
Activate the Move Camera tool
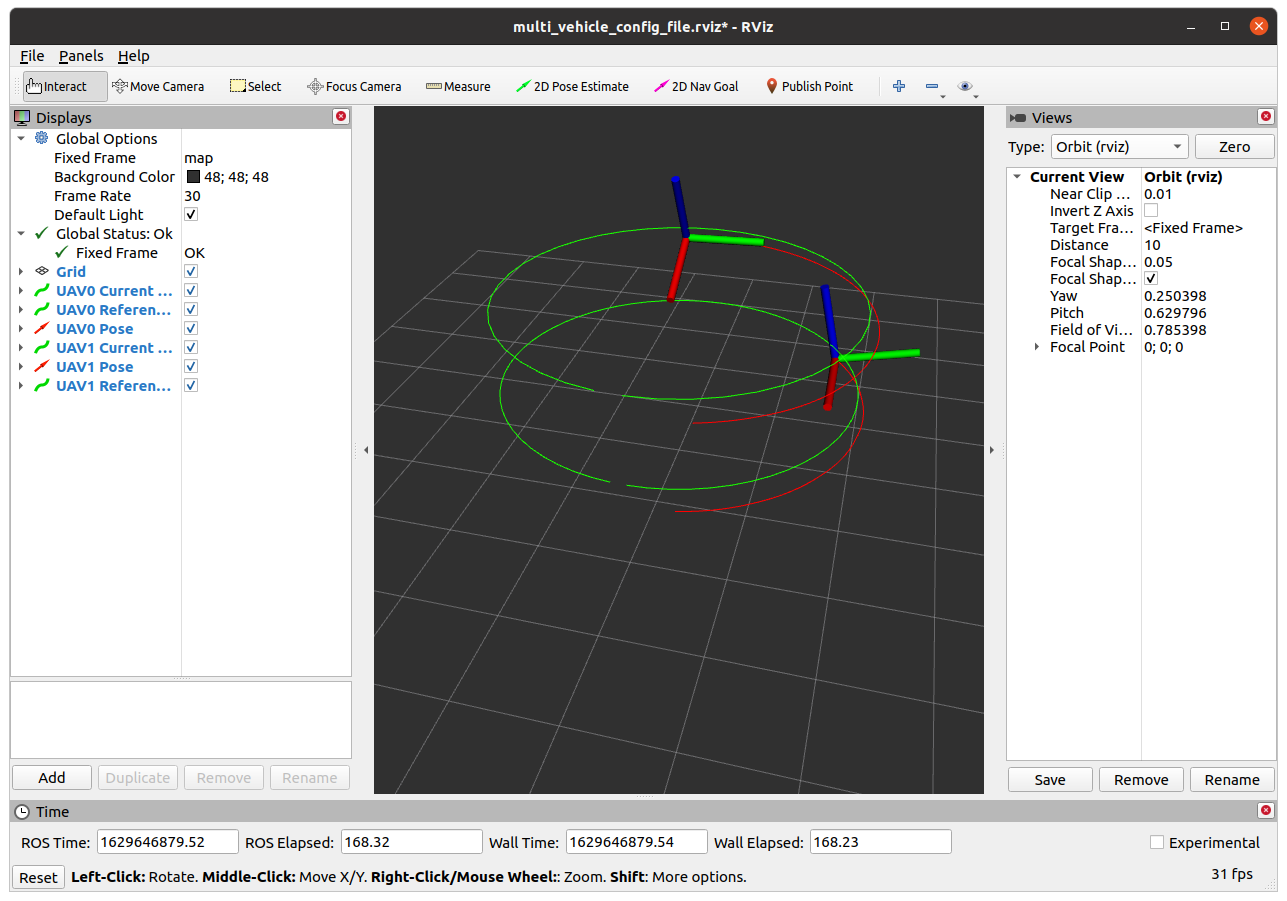pyautogui.click(x=158, y=86)
